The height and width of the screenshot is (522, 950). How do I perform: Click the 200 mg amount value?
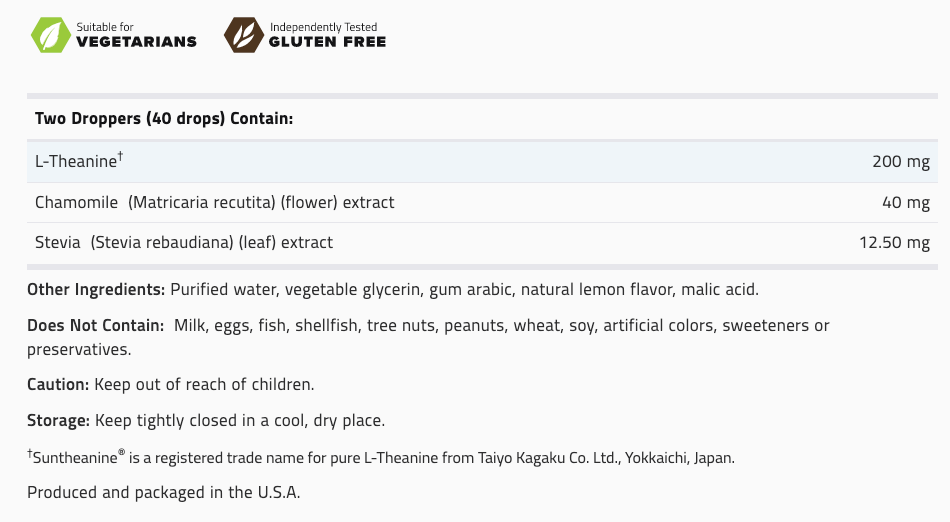click(x=901, y=162)
